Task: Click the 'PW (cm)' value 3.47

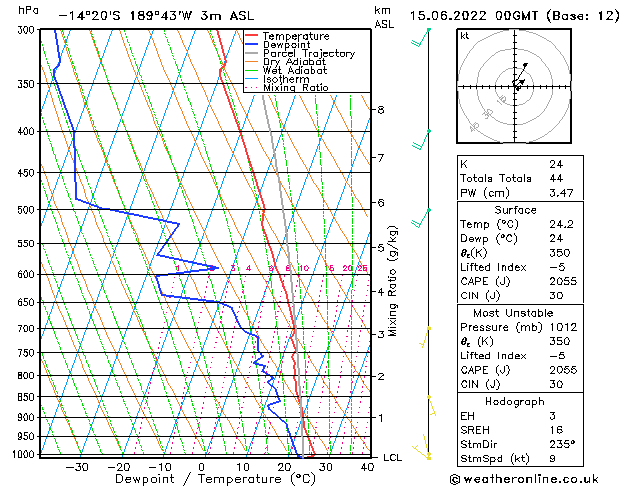Action: tap(561, 193)
